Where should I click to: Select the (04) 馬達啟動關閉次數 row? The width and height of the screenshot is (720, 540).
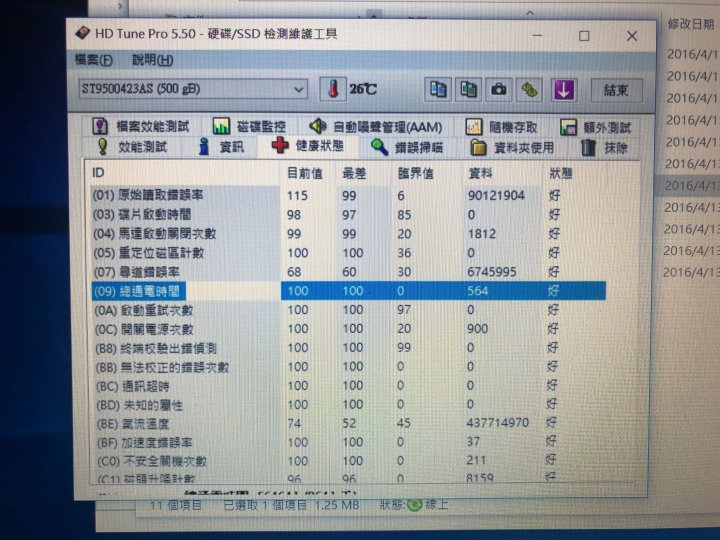348,234
